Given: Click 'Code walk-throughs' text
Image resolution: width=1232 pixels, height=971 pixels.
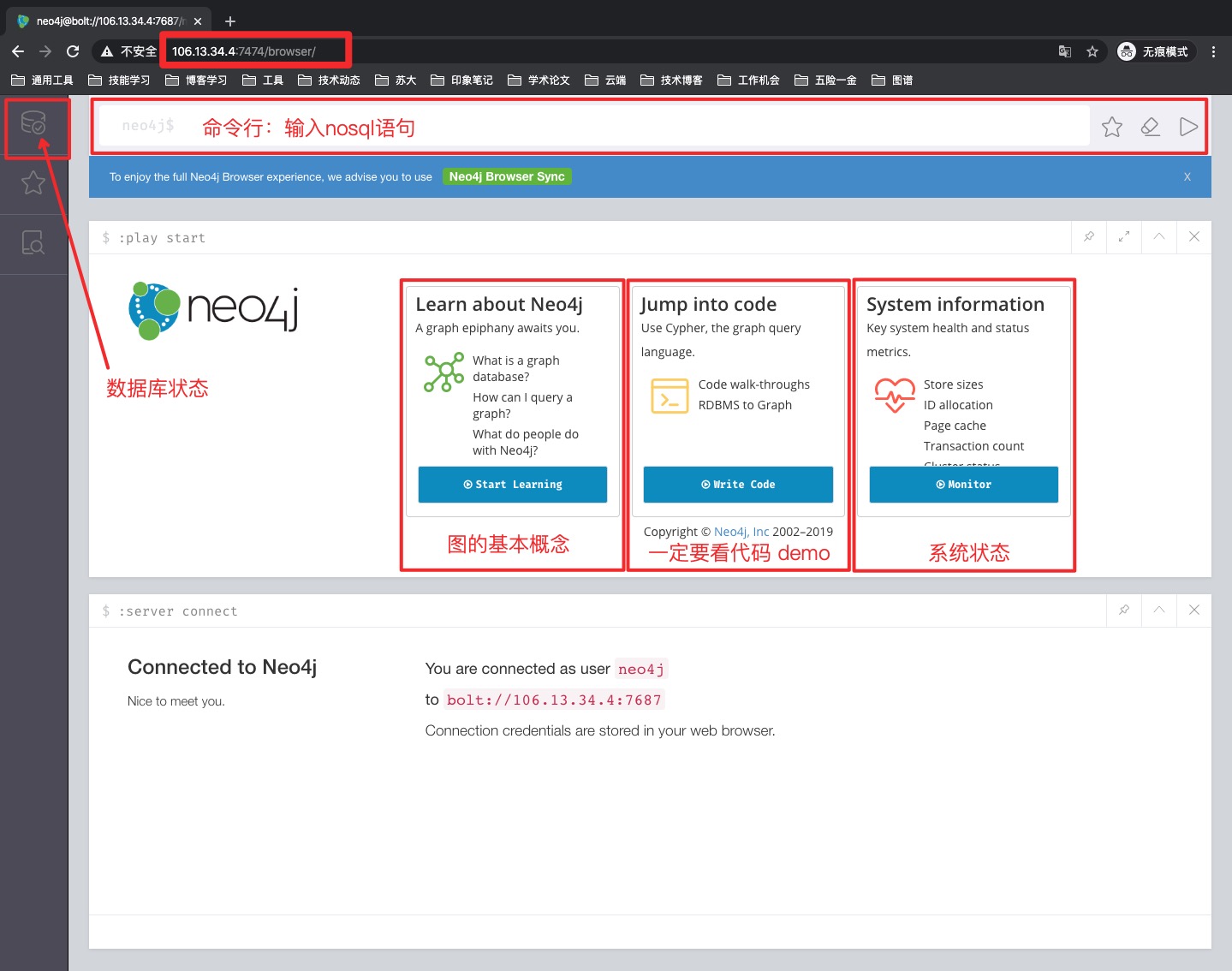Looking at the screenshot, I should tap(754, 384).
